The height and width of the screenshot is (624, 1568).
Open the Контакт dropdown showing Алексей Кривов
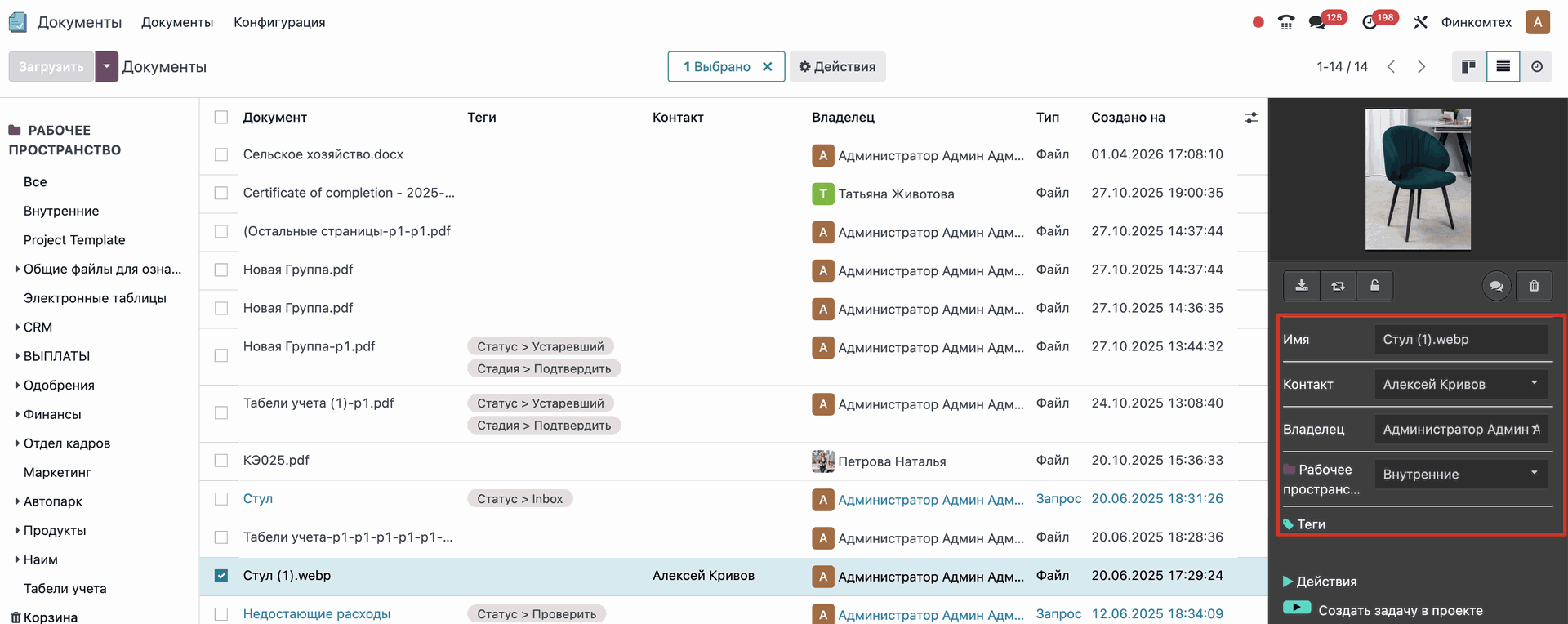pyautogui.click(x=1460, y=385)
